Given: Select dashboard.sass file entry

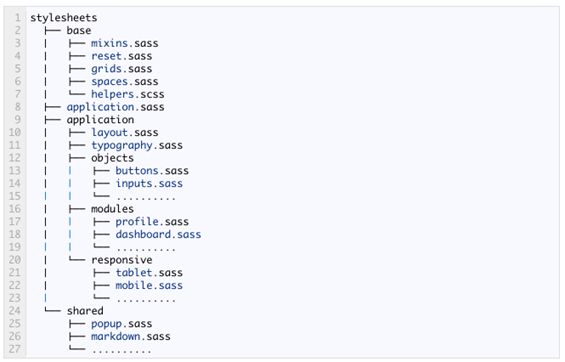Looking at the screenshot, I should (x=158, y=234).
